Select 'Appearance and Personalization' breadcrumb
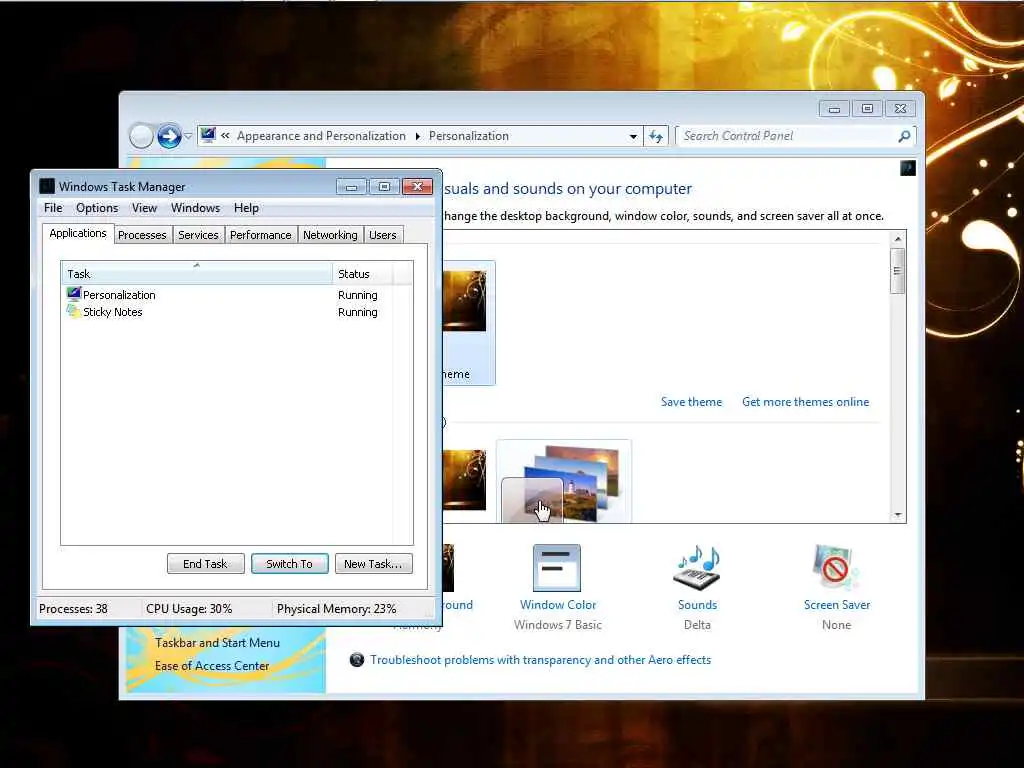The height and width of the screenshot is (768, 1024). tap(321, 136)
